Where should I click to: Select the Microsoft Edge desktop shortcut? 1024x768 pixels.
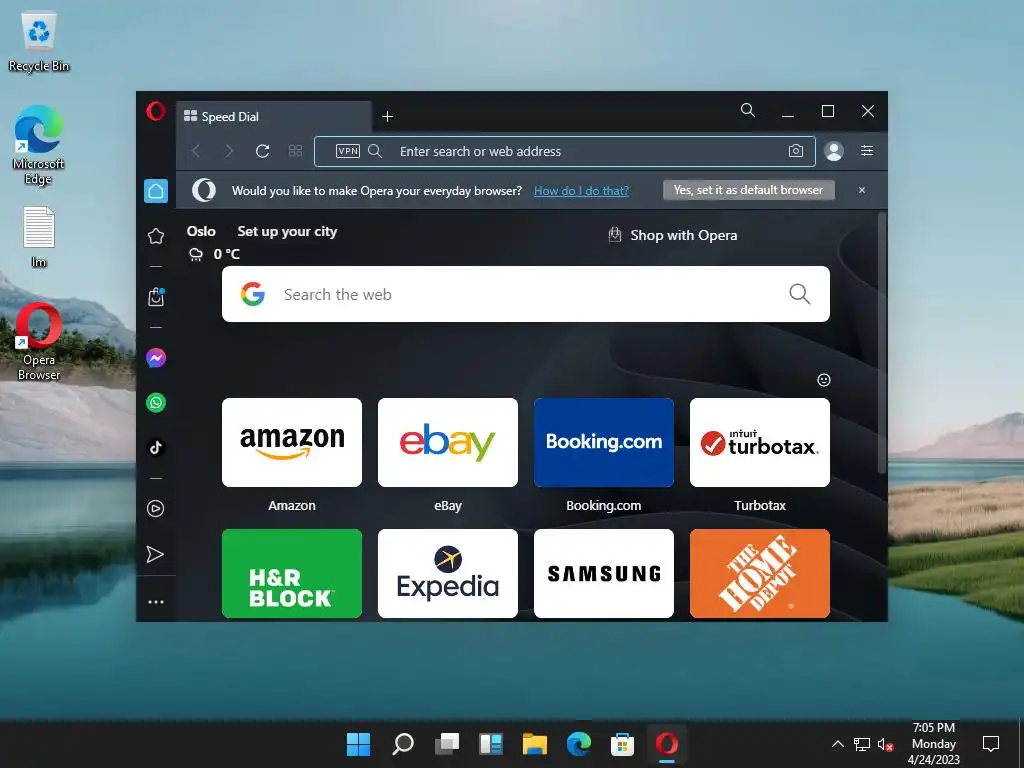coord(39,146)
